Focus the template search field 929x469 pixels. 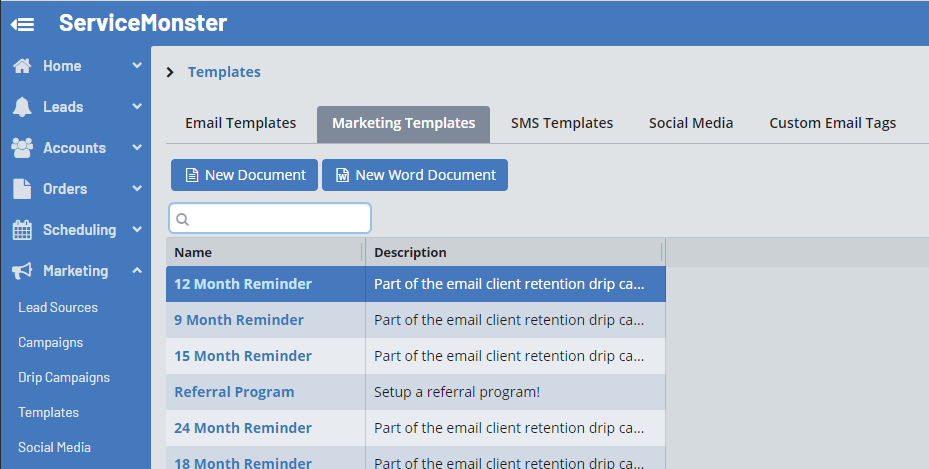280,219
